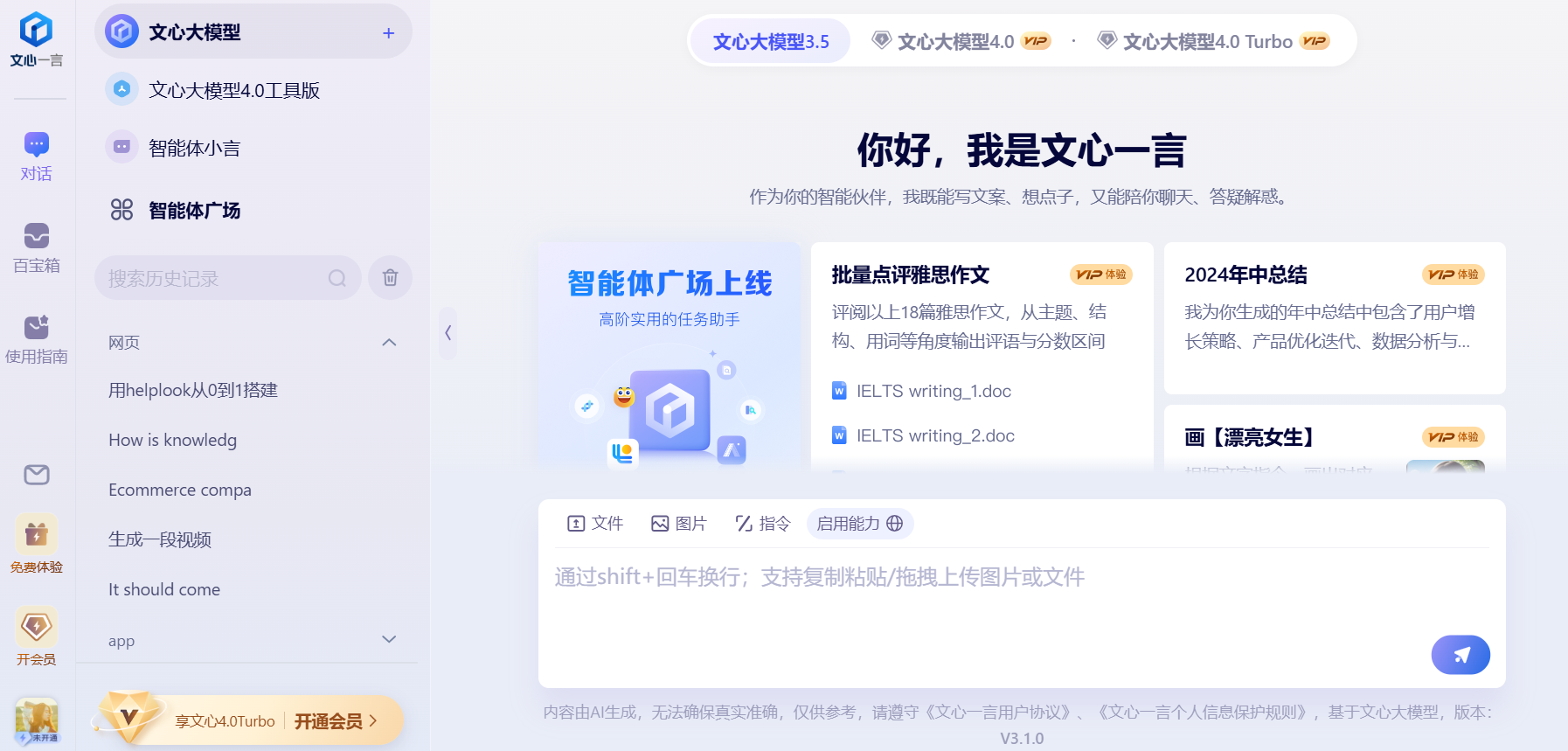Open the mail envelope icon in sidebar
Image resolution: width=1568 pixels, height=751 pixels.
(x=36, y=475)
